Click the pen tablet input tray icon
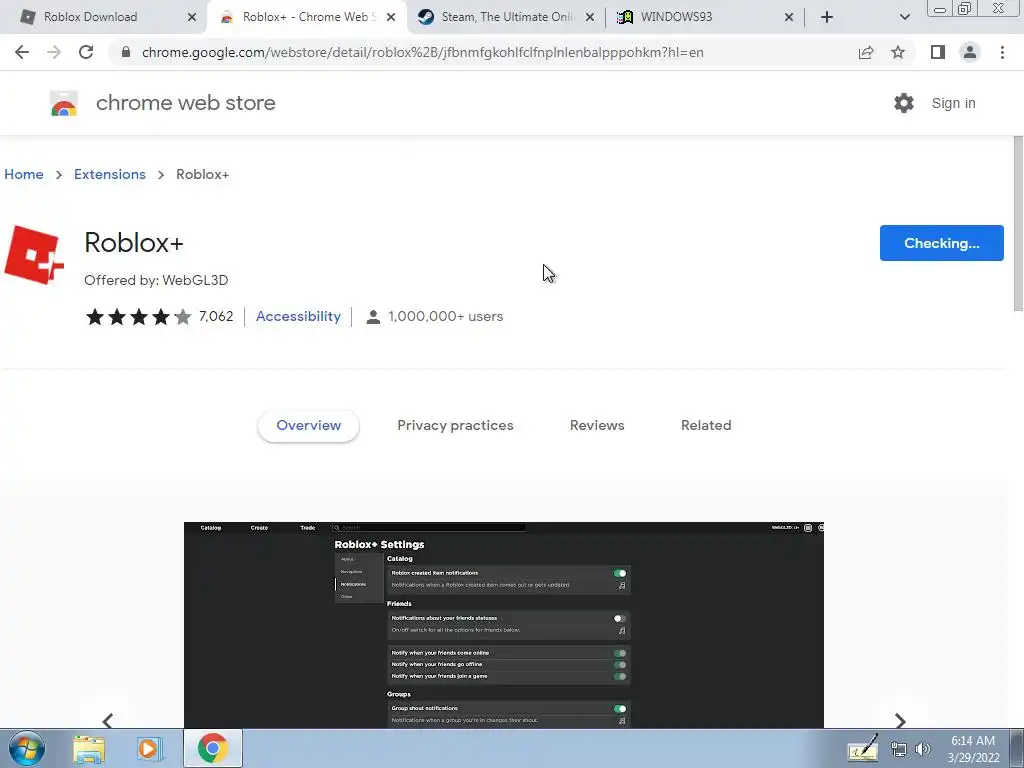Image resolution: width=1024 pixels, height=768 pixels. [863, 748]
